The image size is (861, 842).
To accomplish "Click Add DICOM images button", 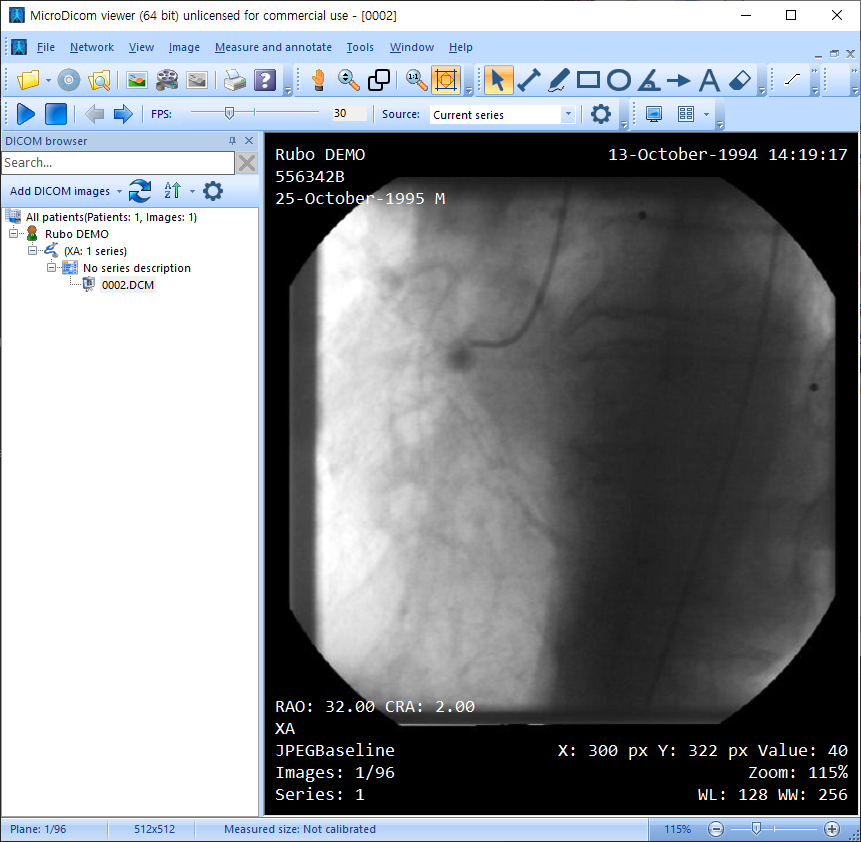I will (x=60, y=191).
